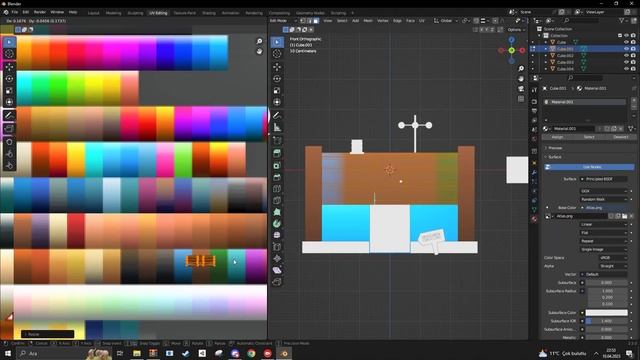Toggle the camera view icon in the 3D viewport
The height and width of the screenshot is (360, 640).
pyautogui.click(x=521, y=89)
